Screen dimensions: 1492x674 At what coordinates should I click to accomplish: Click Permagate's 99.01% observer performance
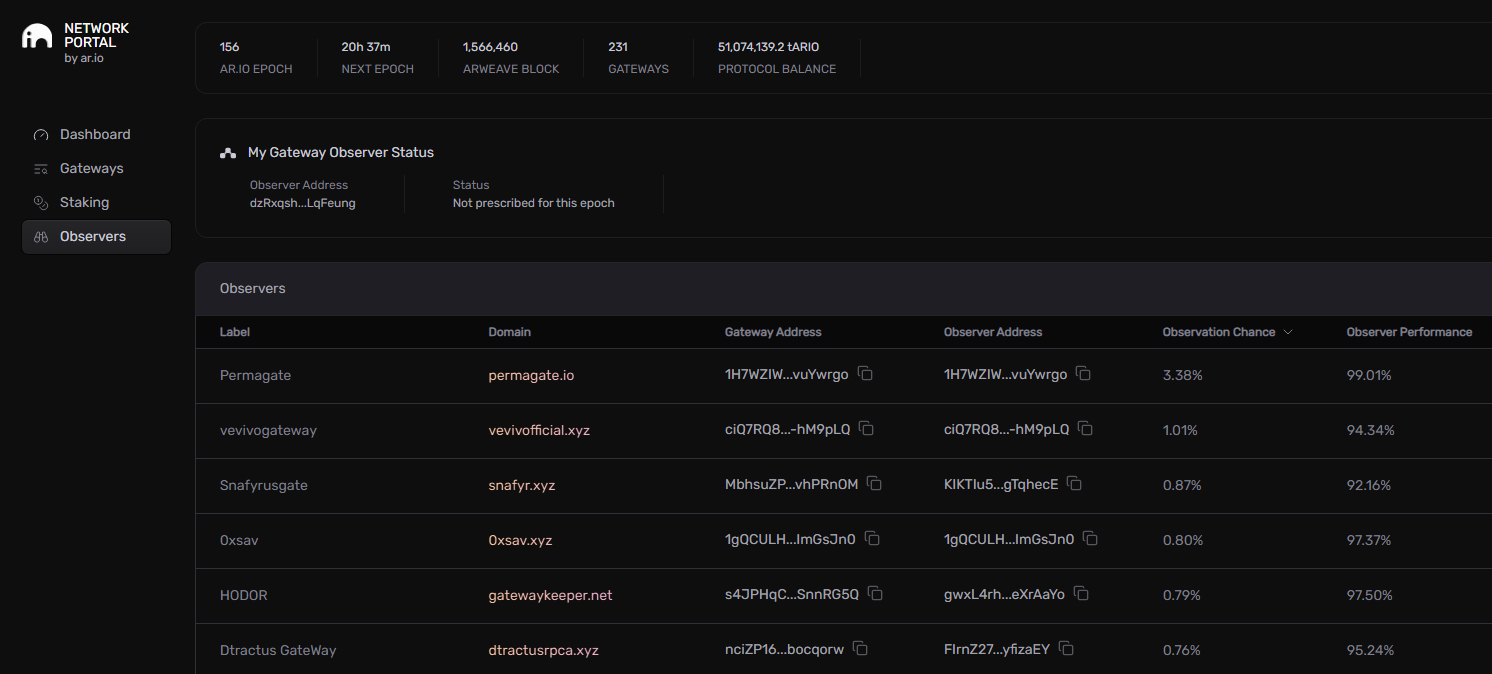(x=1369, y=375)
